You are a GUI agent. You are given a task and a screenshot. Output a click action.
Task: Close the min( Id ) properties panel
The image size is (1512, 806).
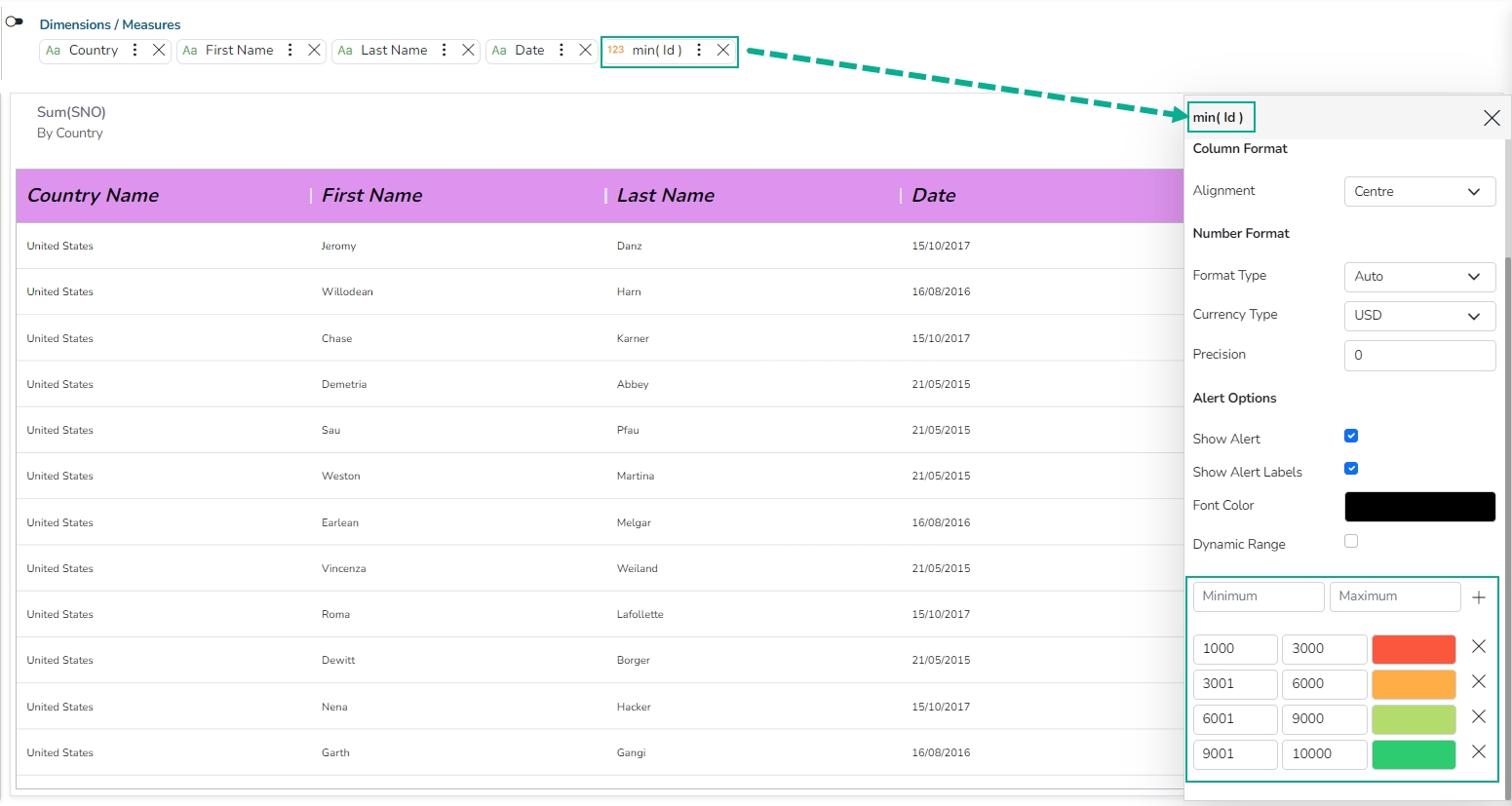point(1492,118)
